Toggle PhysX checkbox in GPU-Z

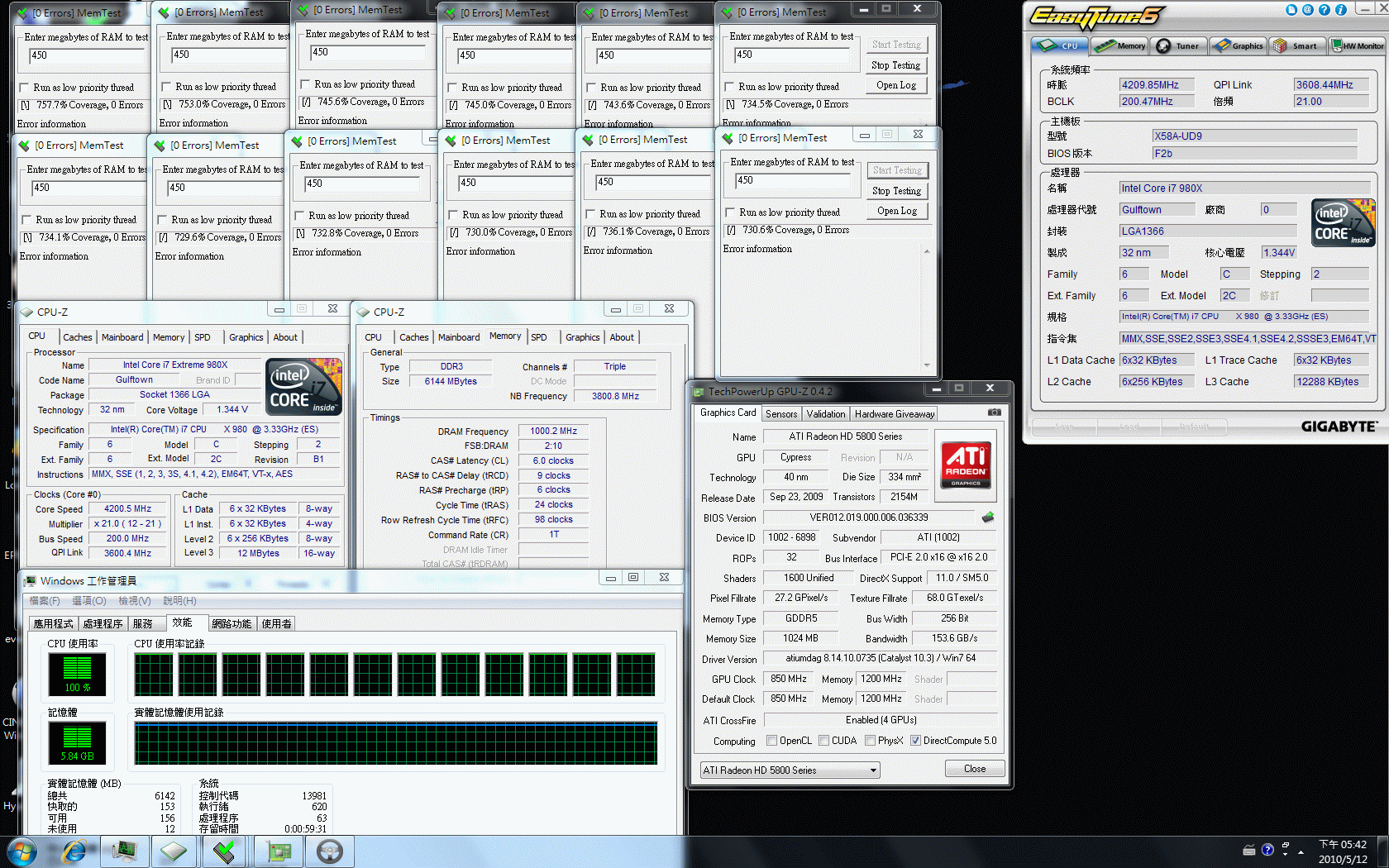coord(870,741)
